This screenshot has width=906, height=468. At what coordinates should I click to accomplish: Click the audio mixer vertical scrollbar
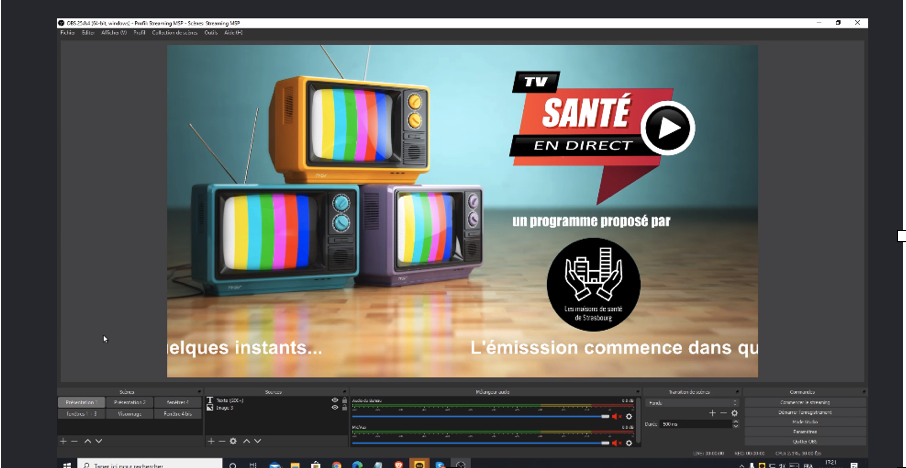click(x=639, y=421)
